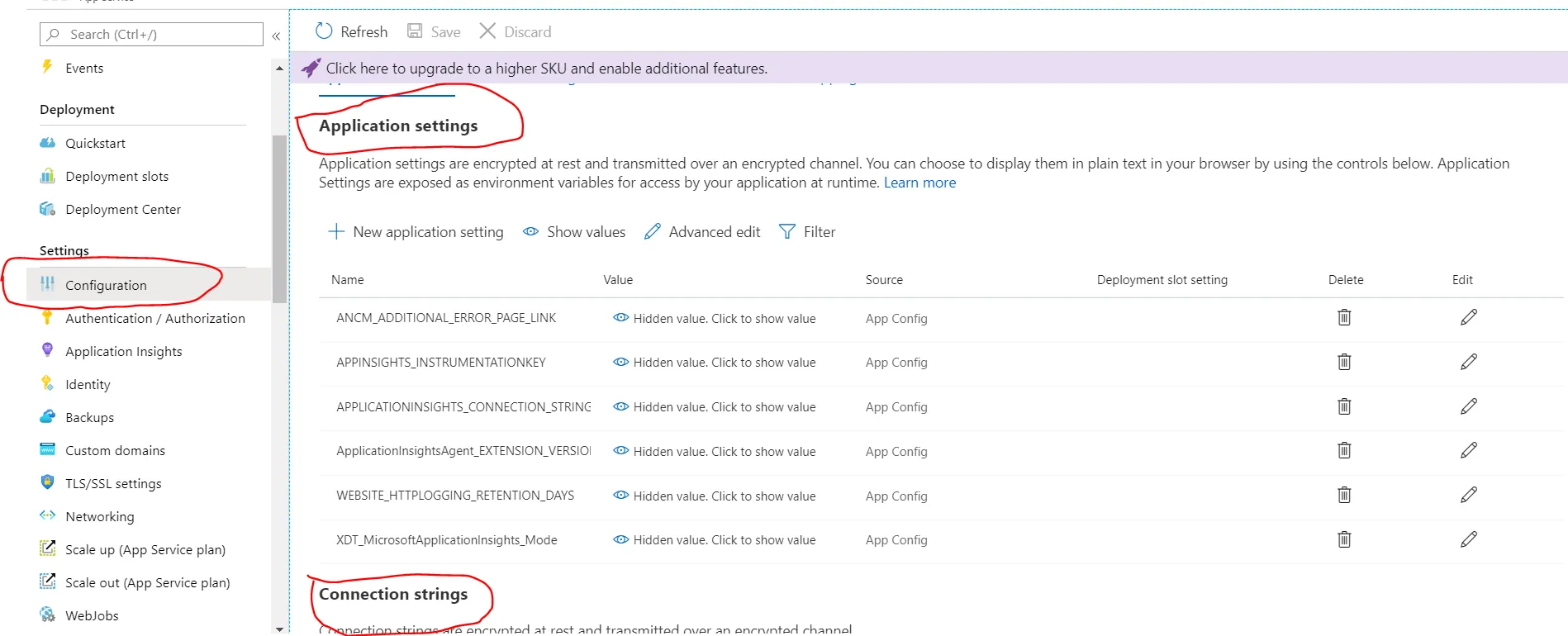This screenshot has width=1568, height=636.
Task: Edit the APPINSIGHTS_INSTRUMENTATIONKEY setting with pencil icon
Action: [x=1468, y=363]
